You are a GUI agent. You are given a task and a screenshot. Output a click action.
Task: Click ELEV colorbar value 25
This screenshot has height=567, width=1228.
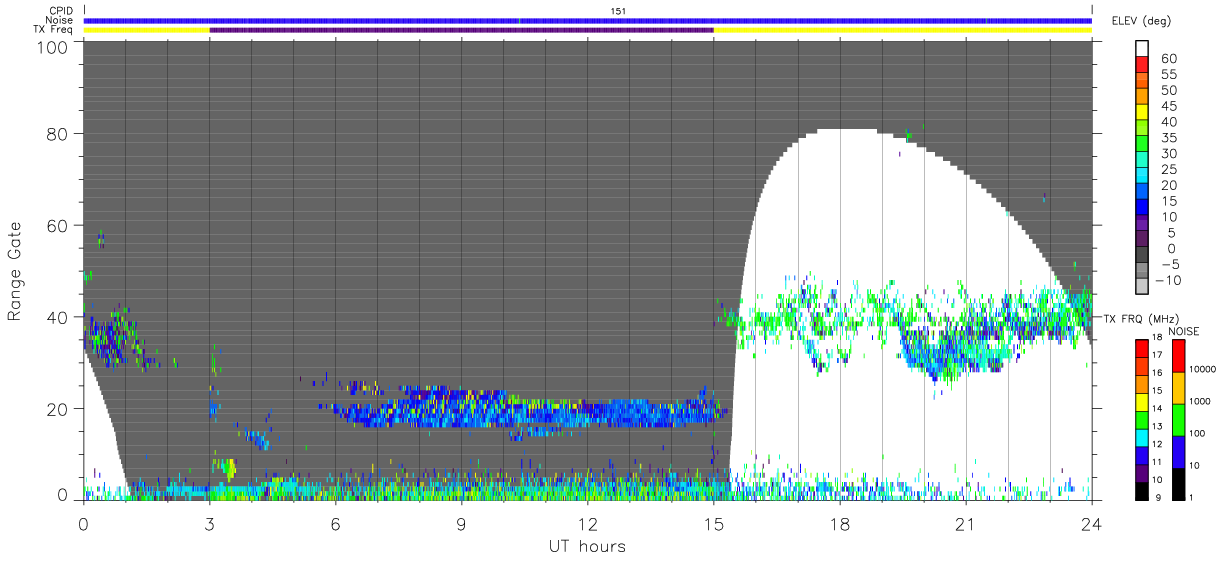(x=1171, y=170)
